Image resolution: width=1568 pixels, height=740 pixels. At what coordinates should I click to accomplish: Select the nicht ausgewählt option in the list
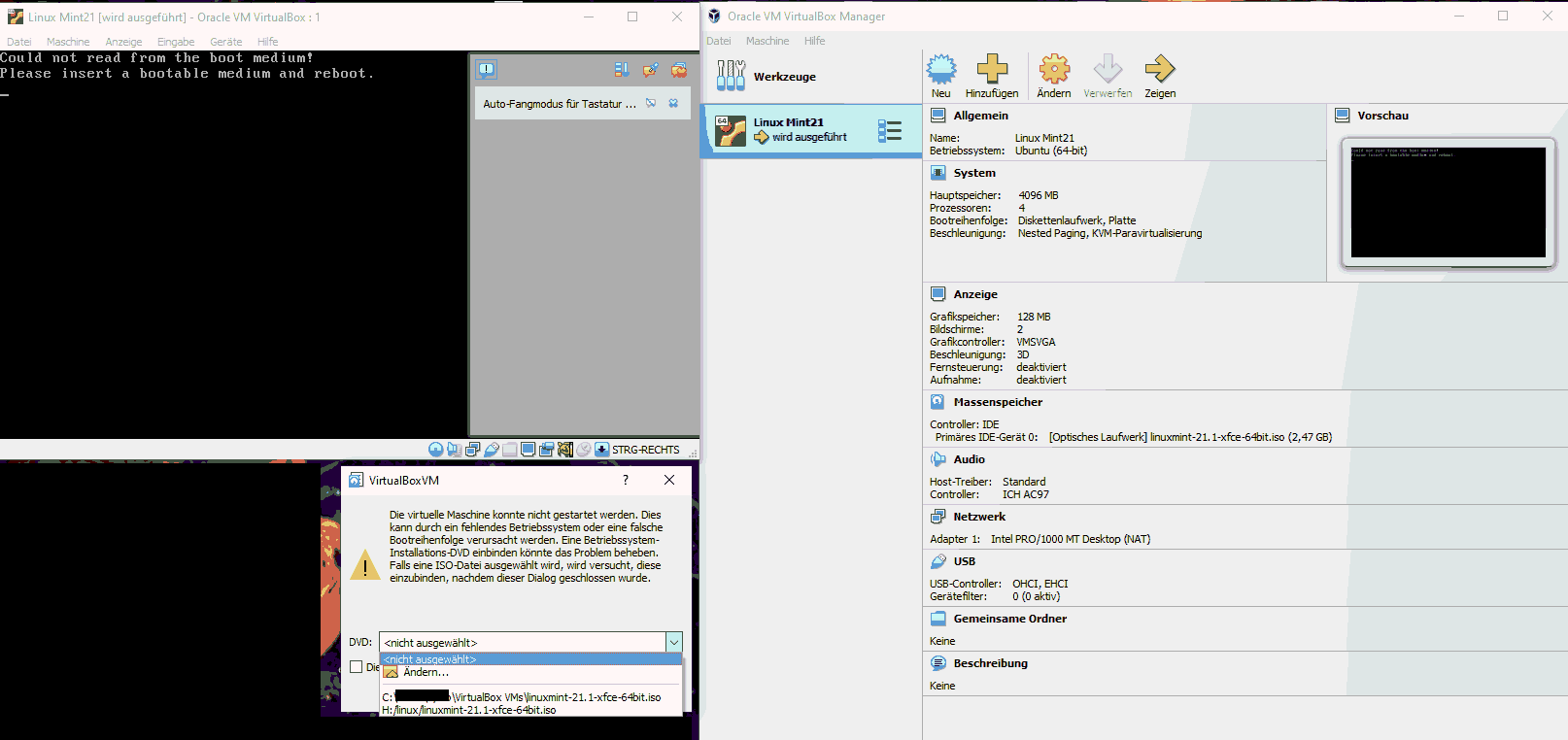[530, 659]
